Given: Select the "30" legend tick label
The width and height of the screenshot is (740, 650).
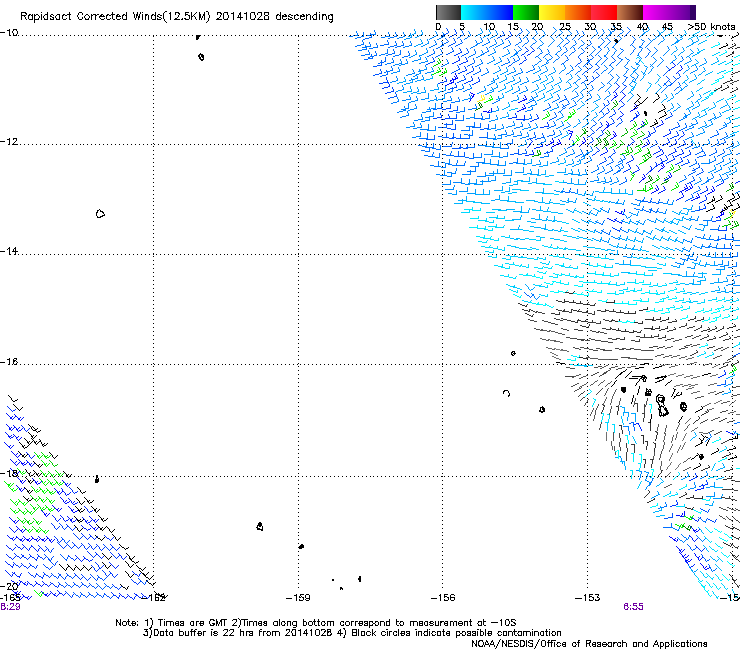Looking at the screenshot, I should tap(590, 26).
